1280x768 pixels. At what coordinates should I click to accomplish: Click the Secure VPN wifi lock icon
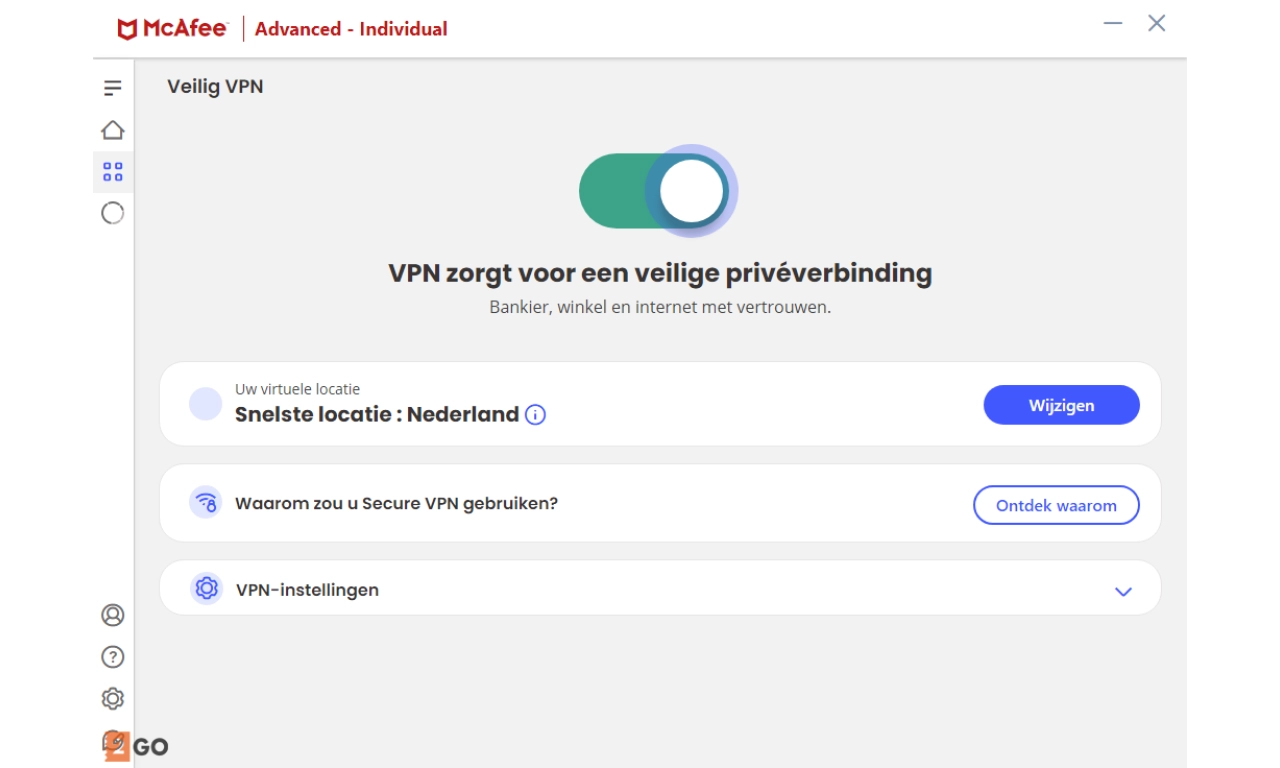click(x=206, y=502)
